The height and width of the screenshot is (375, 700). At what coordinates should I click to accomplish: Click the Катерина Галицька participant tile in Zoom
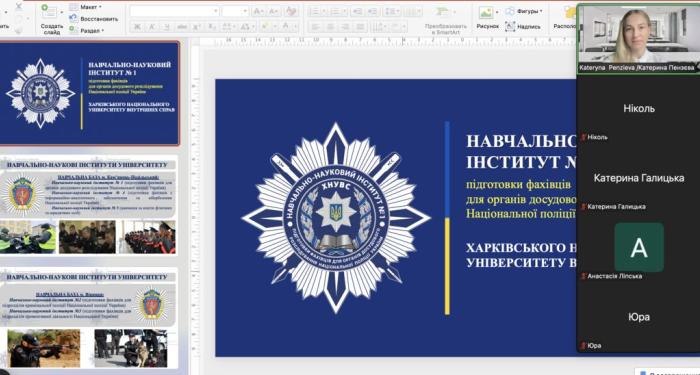[x=638, y=178]
